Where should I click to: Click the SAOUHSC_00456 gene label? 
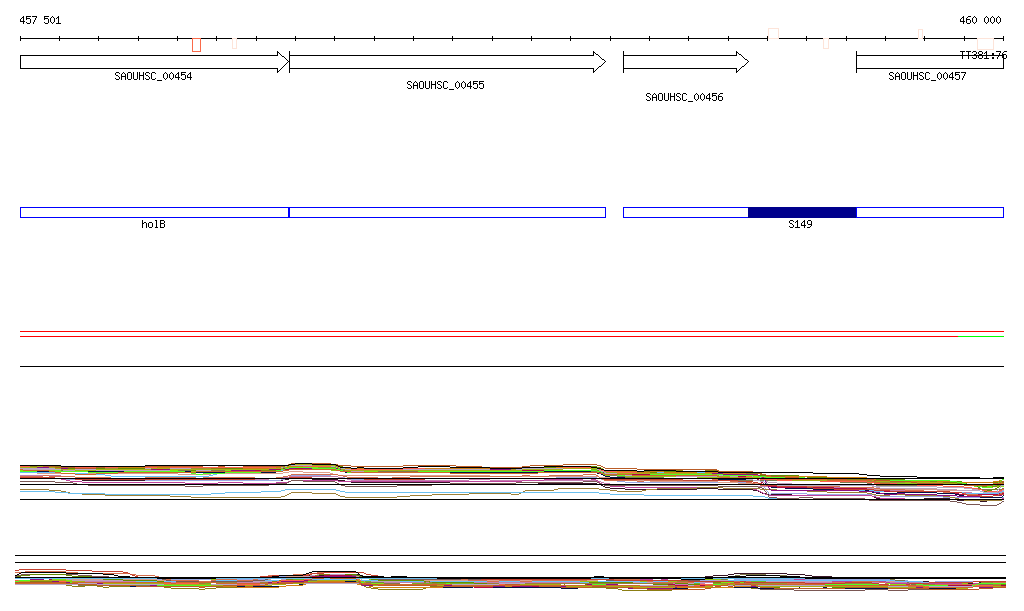[x=684, y=98]
